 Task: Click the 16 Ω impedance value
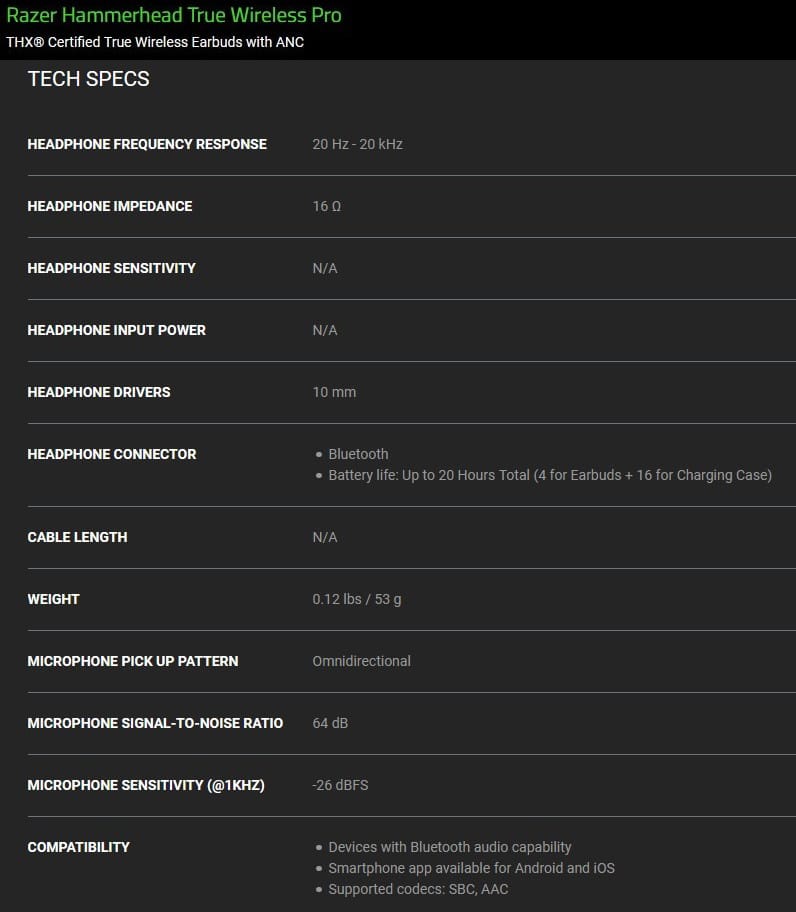tap(326, 206)
